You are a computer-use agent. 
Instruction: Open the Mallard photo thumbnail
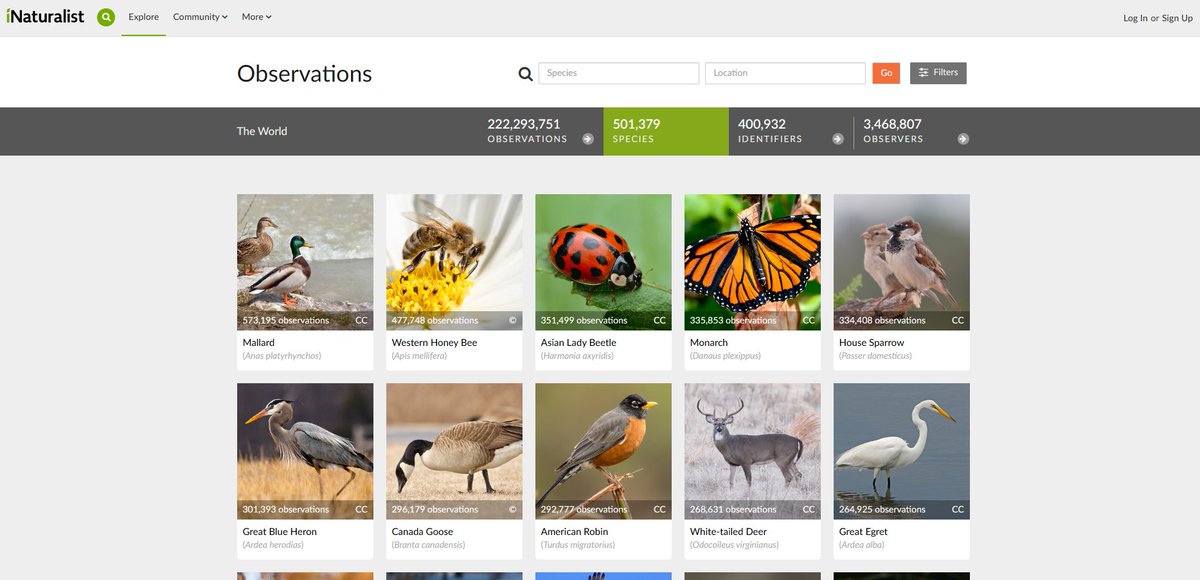click(305, 262)
